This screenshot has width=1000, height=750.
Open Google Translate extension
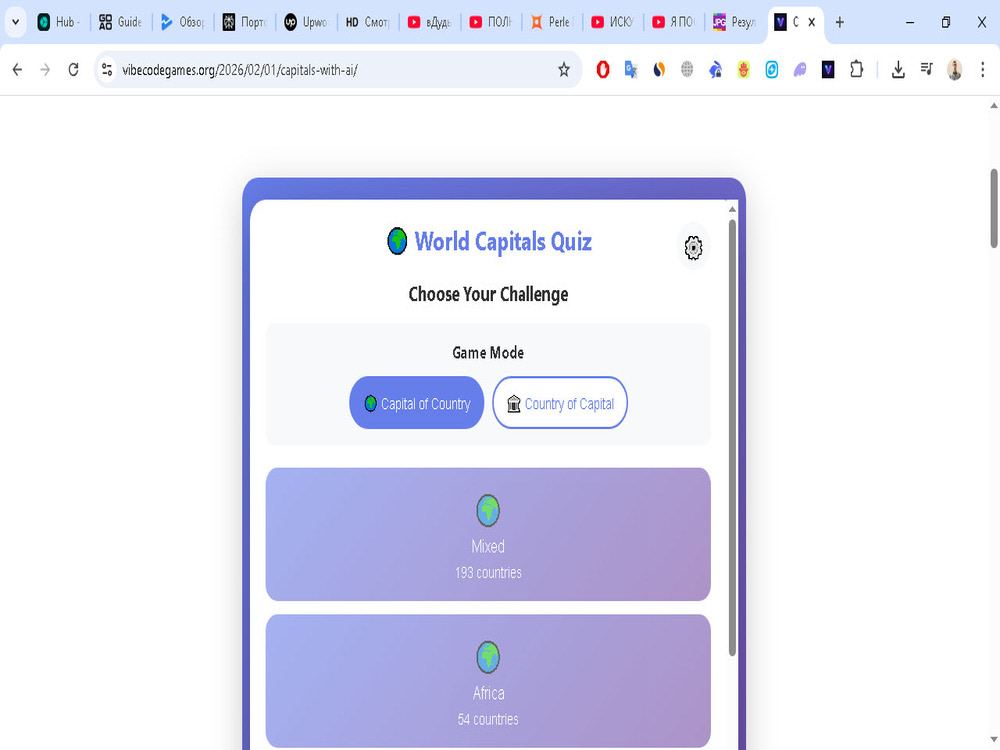[x=631, y=70]
